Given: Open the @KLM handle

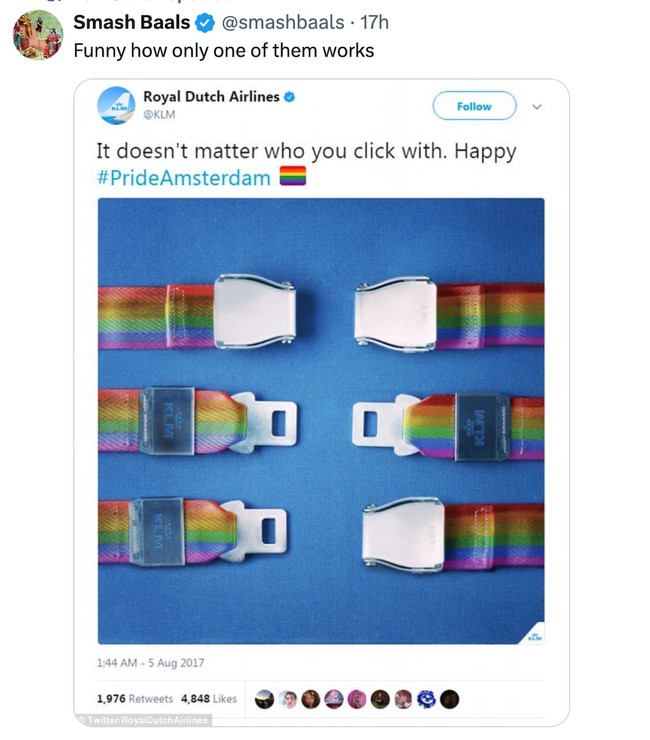Looking at the screenshot, I should click(159, 115).
